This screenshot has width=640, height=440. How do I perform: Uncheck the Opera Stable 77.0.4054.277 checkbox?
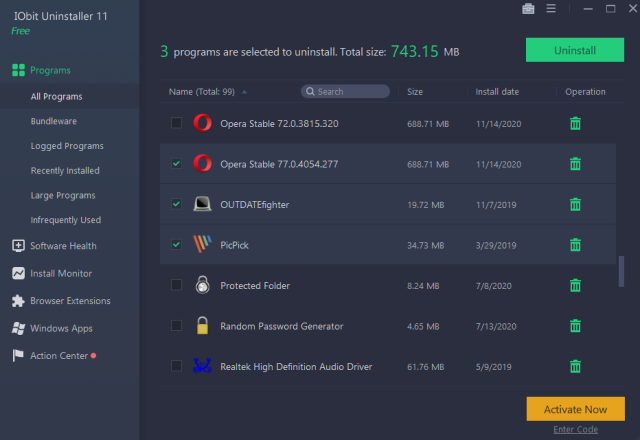[x=176, y=163]
